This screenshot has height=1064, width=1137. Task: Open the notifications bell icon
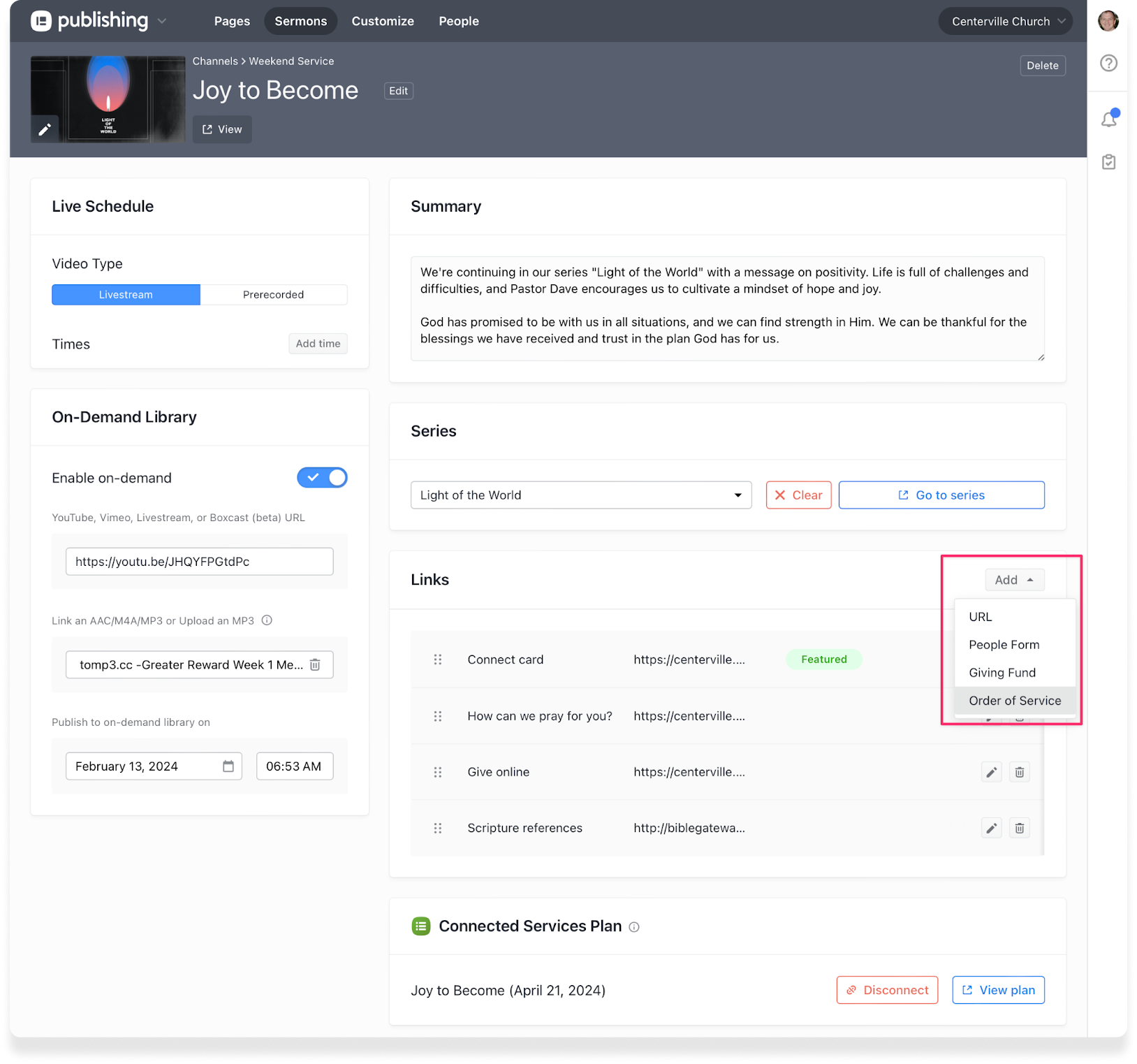[x=1108, y=119]
